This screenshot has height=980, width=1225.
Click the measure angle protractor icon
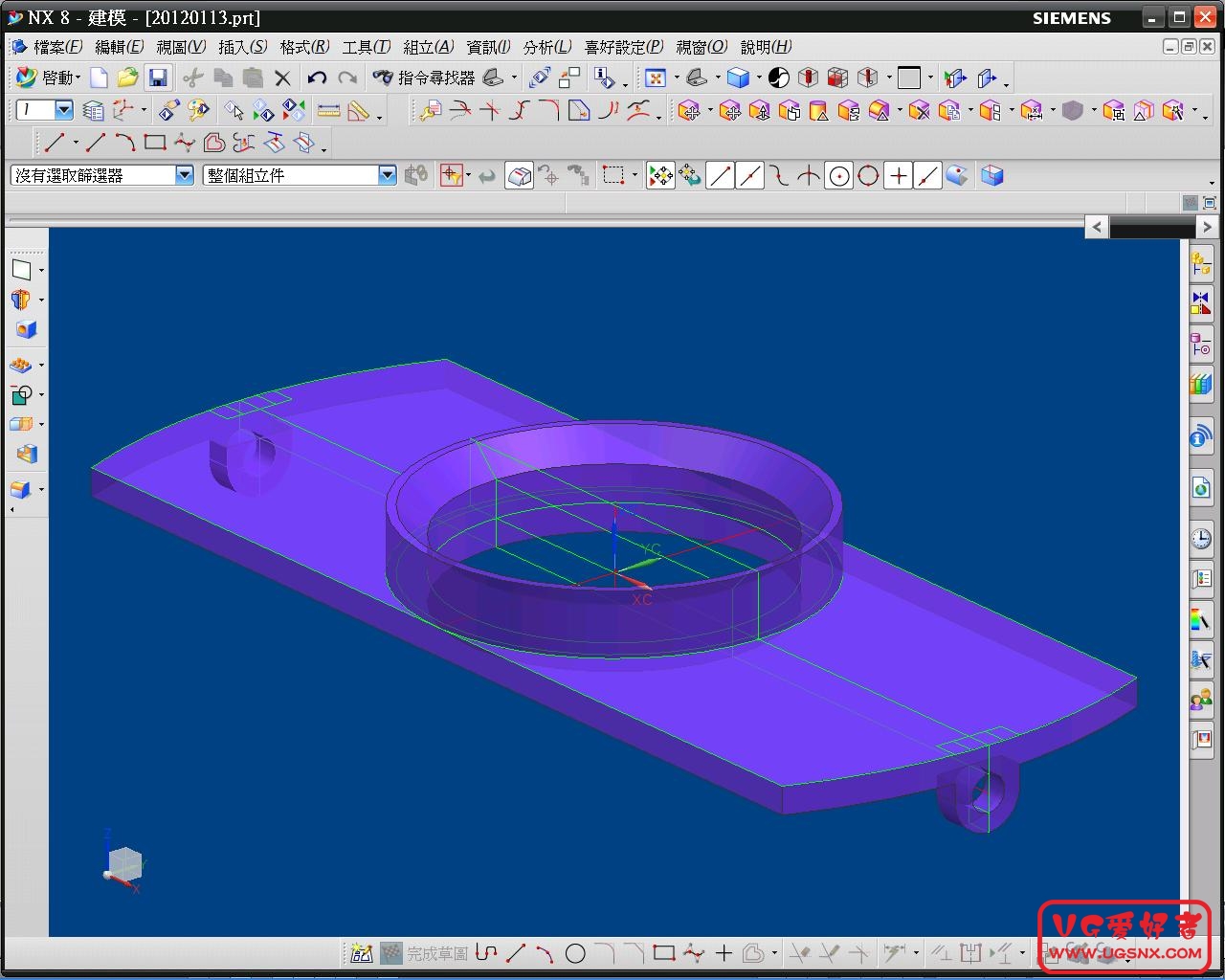click(358, 111)
